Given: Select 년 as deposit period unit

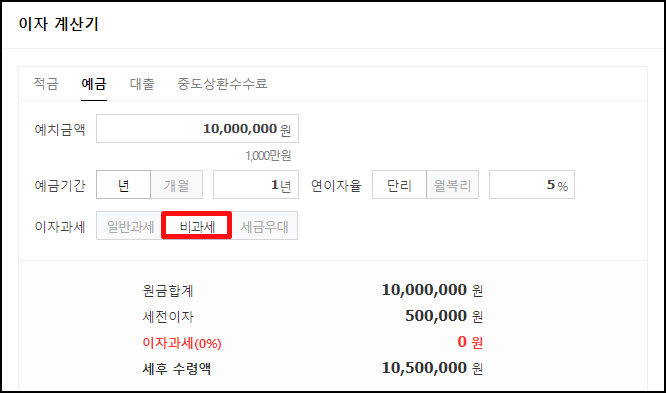Looking at the screenshot, I should [124, 185].
